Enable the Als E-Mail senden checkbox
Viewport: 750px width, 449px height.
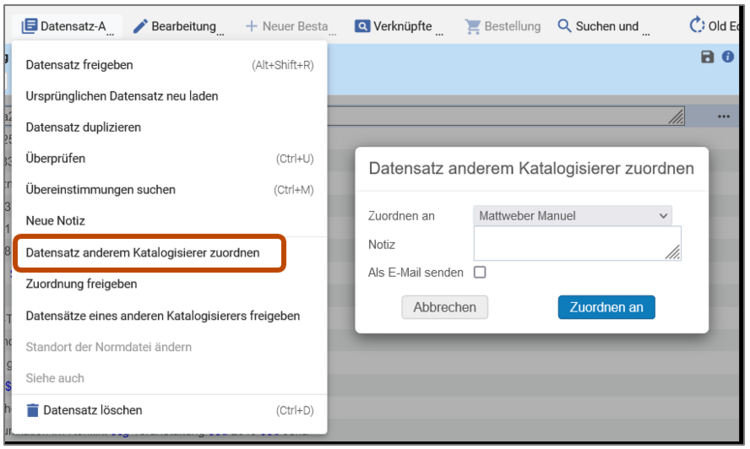480,272
